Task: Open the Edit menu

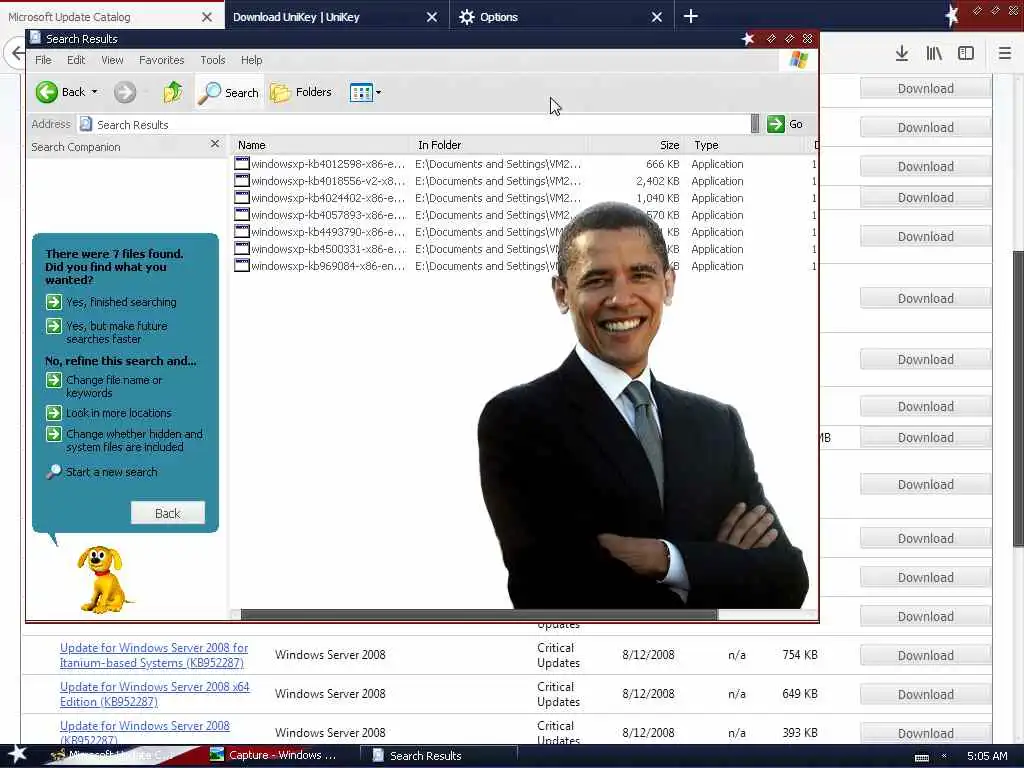Action: [76, 60]
